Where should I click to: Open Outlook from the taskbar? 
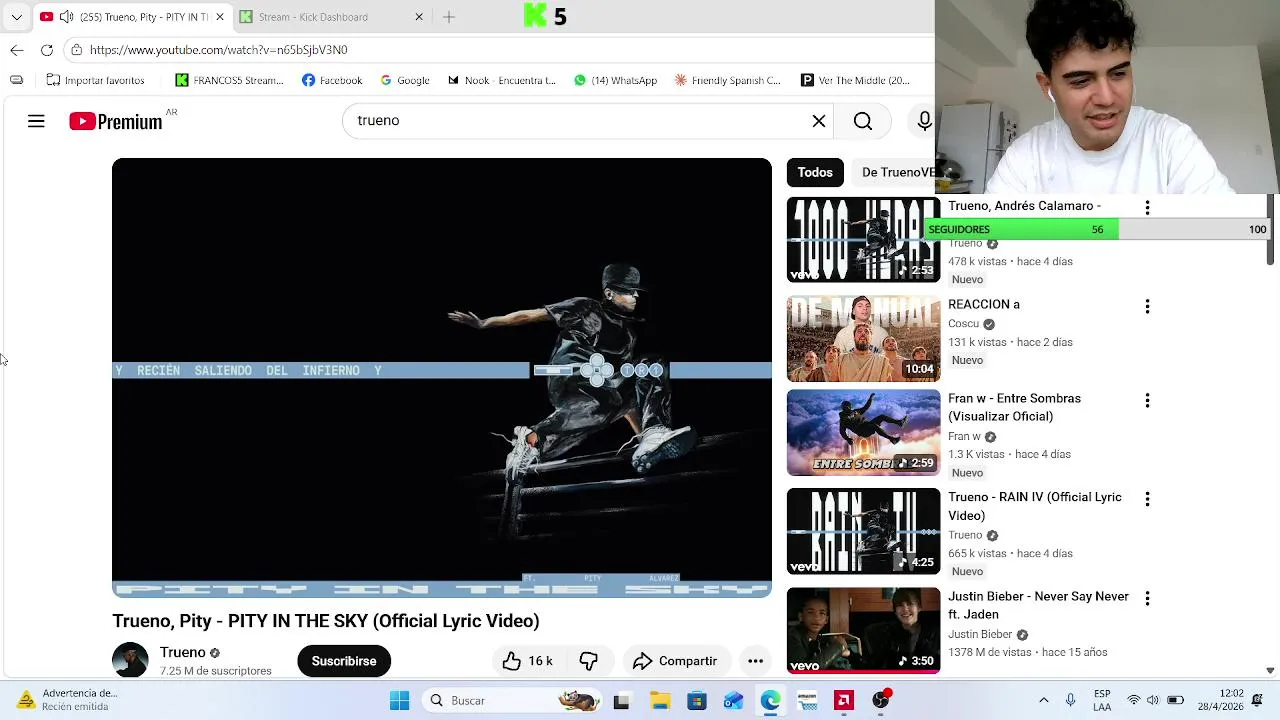coord(733,701)
